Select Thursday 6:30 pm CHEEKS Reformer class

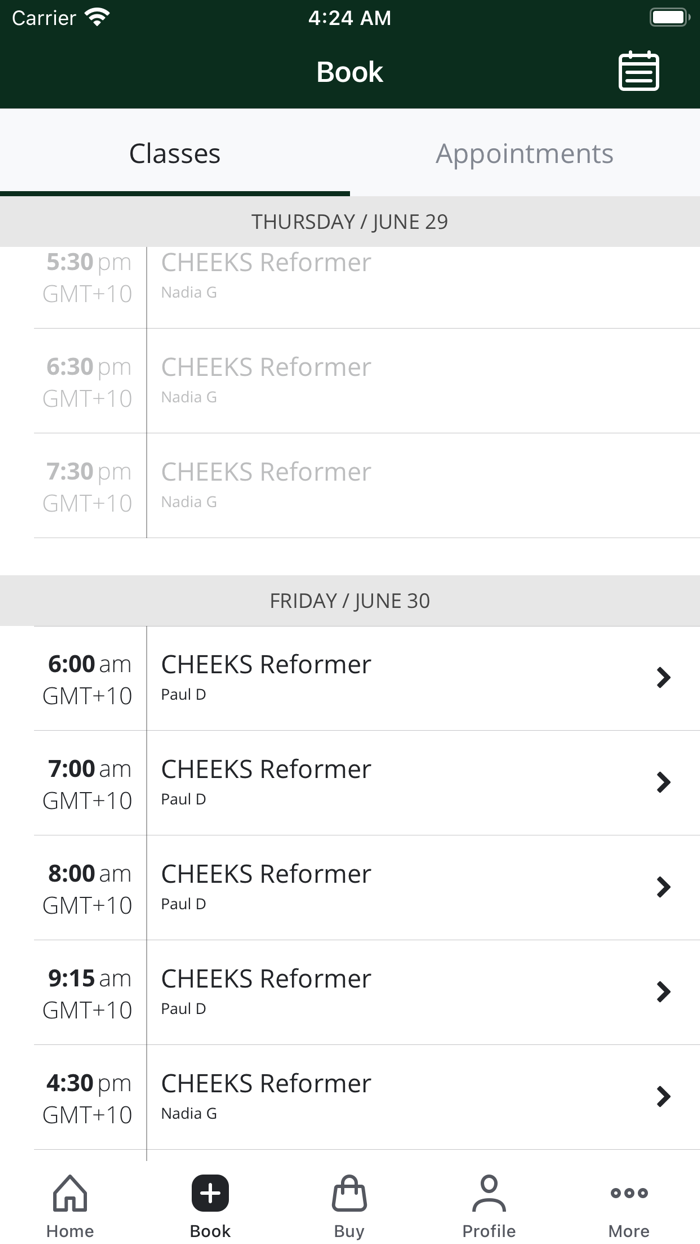tap(367, 381)
